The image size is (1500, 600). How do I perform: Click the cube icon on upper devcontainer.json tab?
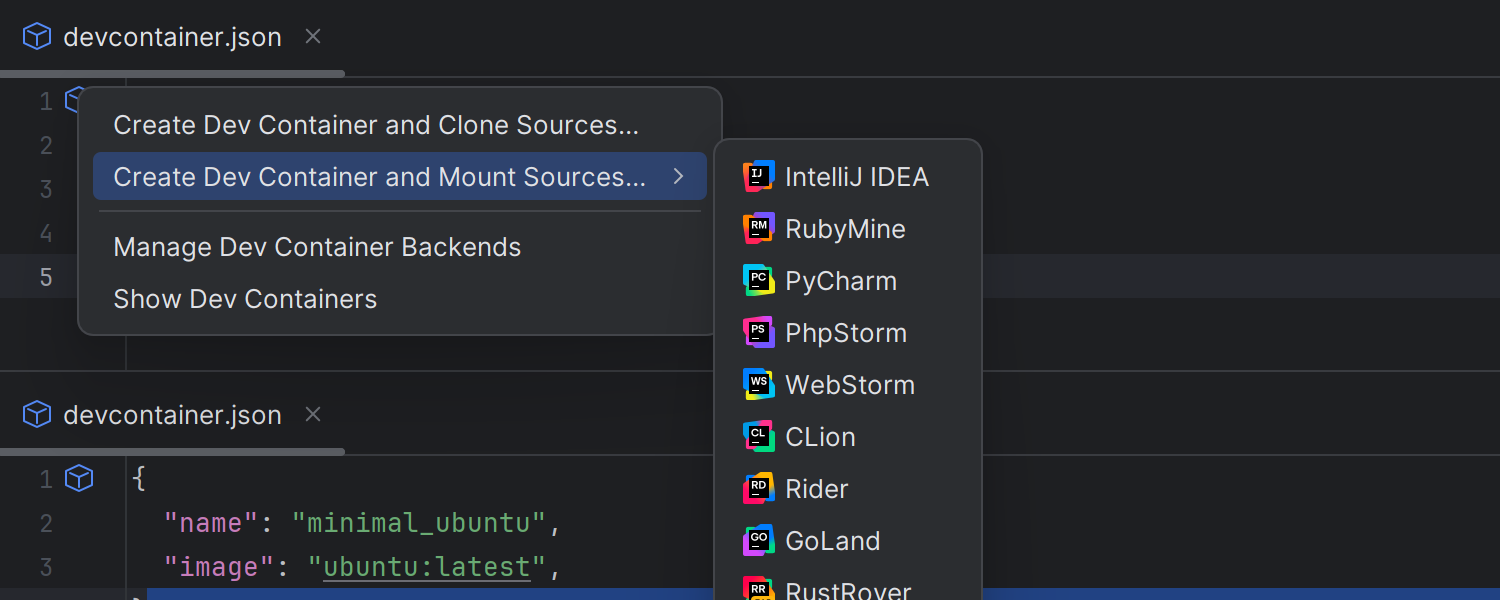(37, 37)
